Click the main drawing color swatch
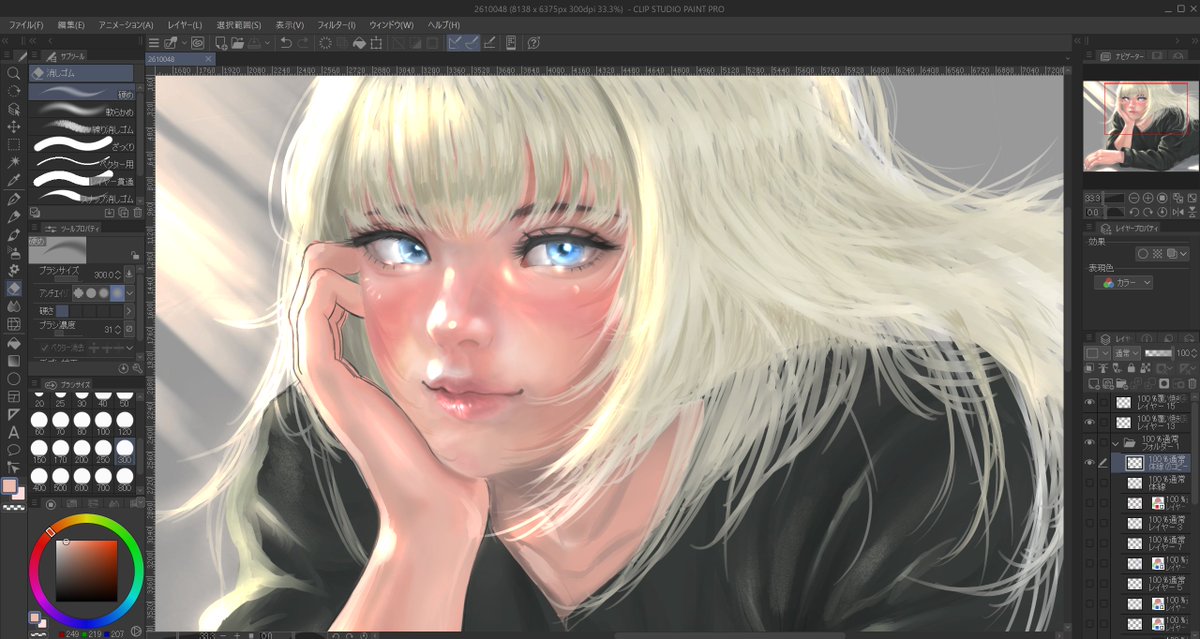 tap(10, 485)
